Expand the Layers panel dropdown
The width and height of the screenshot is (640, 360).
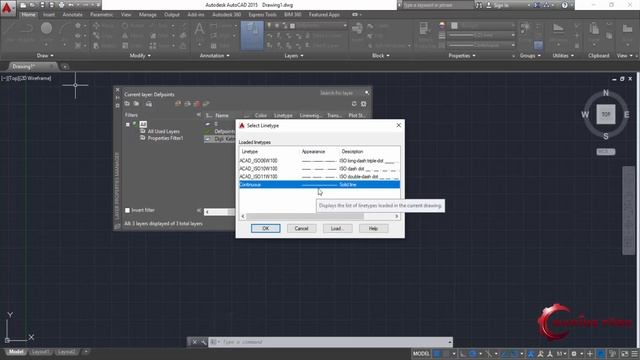click(x=294, y=56)
